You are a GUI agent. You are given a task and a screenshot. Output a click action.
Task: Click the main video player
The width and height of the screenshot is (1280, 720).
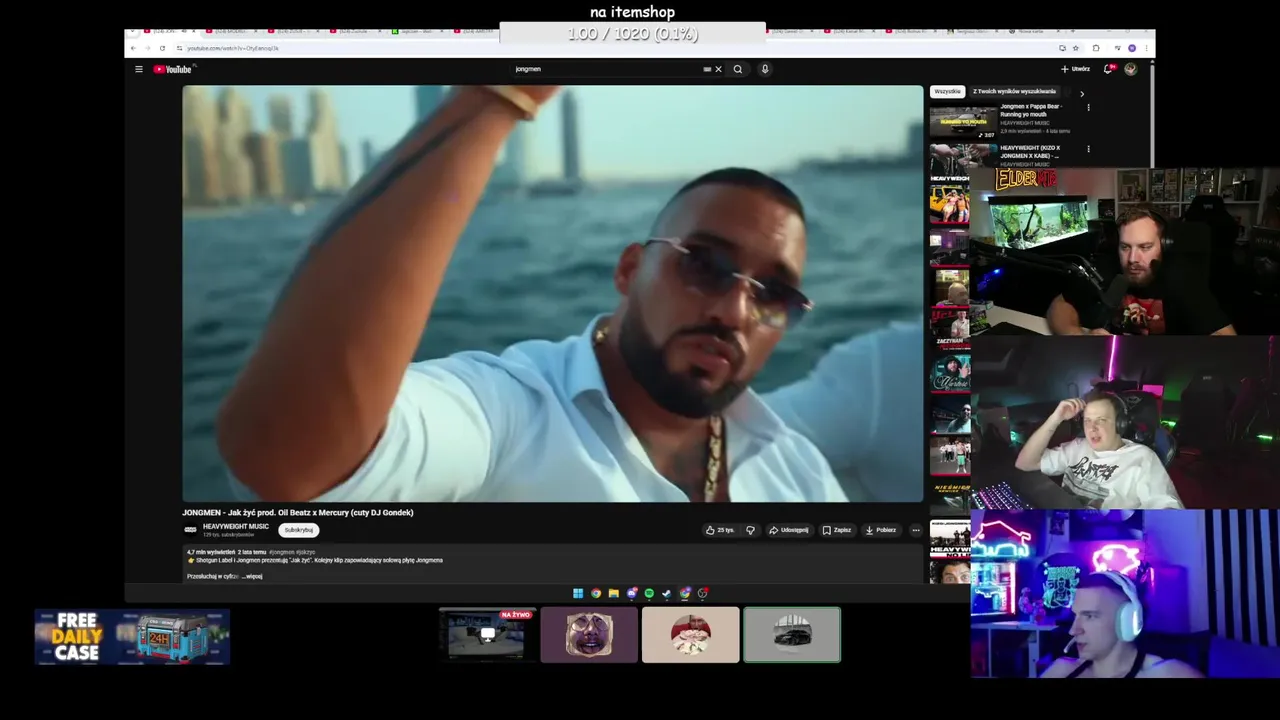pos(552,293)
